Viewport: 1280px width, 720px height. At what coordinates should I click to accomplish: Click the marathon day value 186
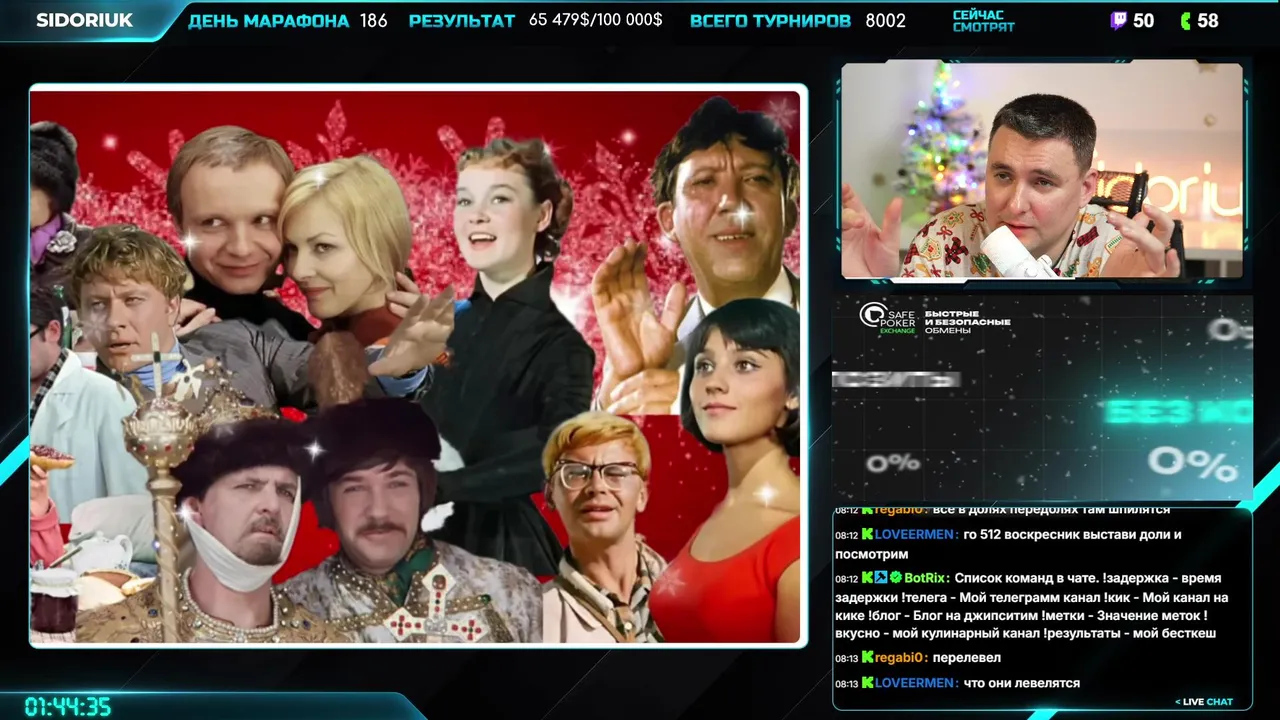pos(373,20)
